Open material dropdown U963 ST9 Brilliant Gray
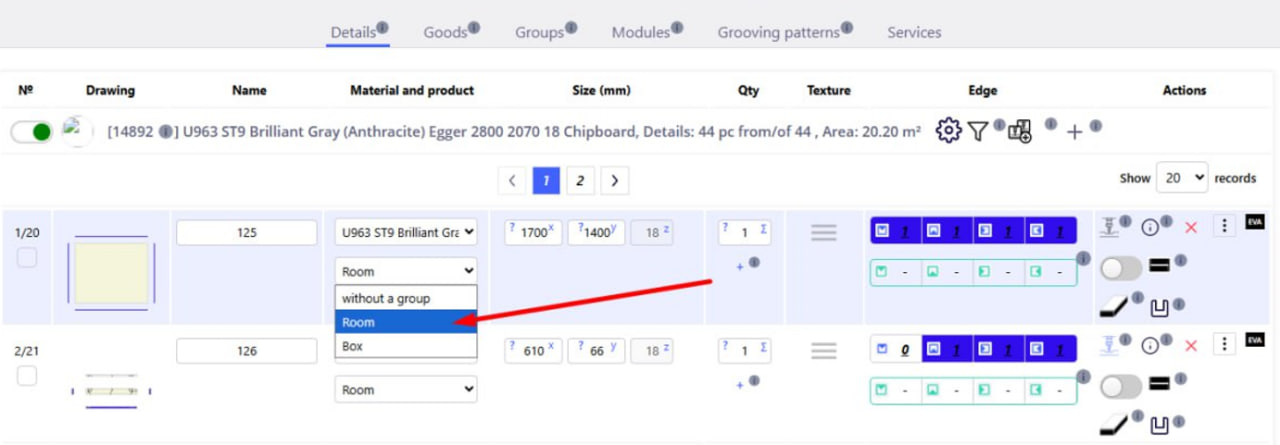 (x=406, y=233)
